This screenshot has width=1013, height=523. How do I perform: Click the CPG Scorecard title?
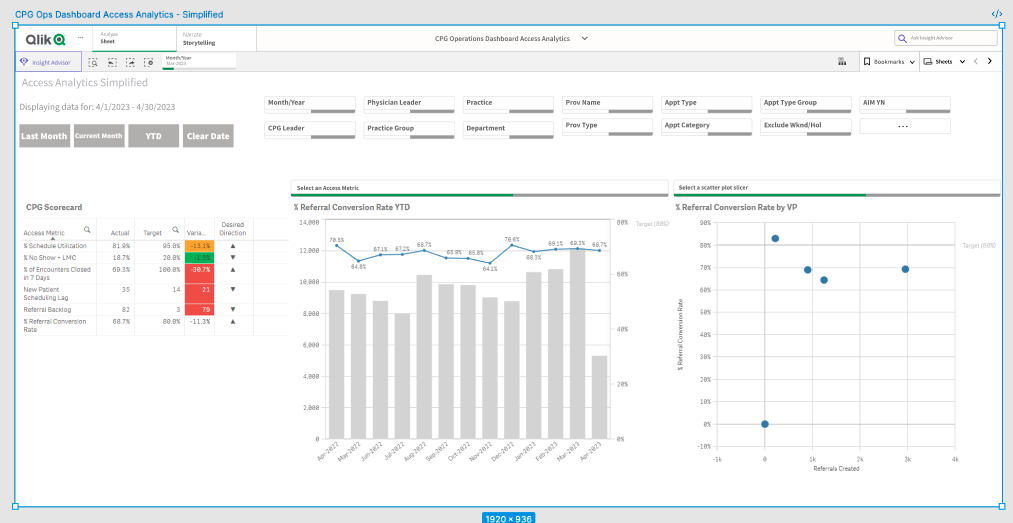(54, 208)
